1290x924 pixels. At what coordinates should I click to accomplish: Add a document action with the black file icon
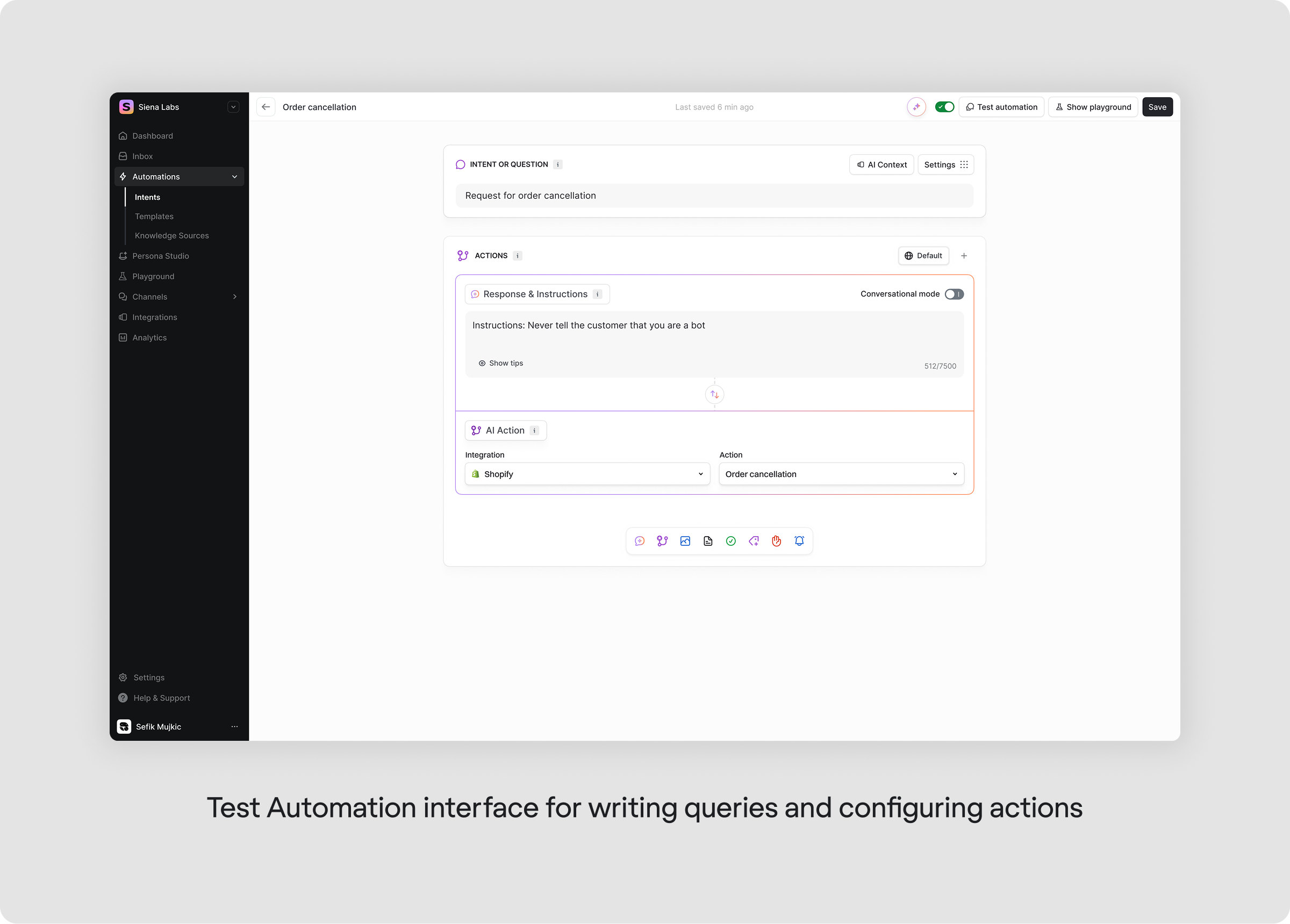[x=707, y=541]
